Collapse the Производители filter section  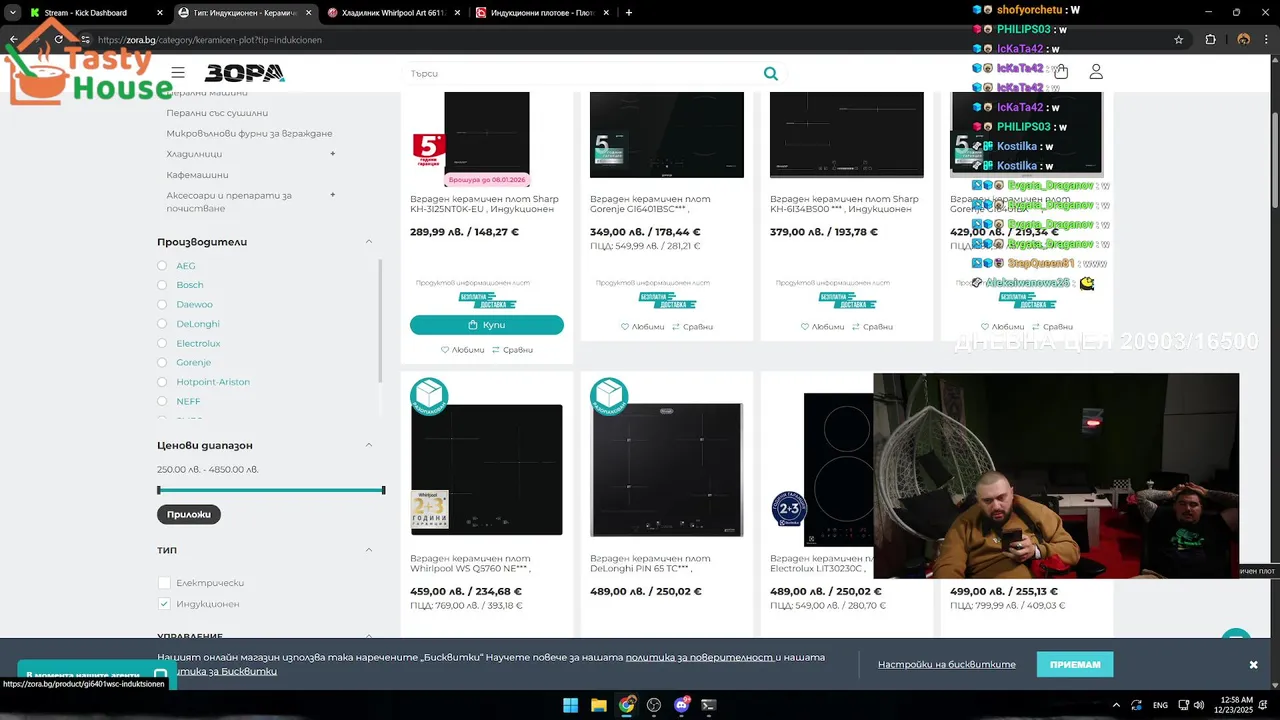(x=368, y=242)
